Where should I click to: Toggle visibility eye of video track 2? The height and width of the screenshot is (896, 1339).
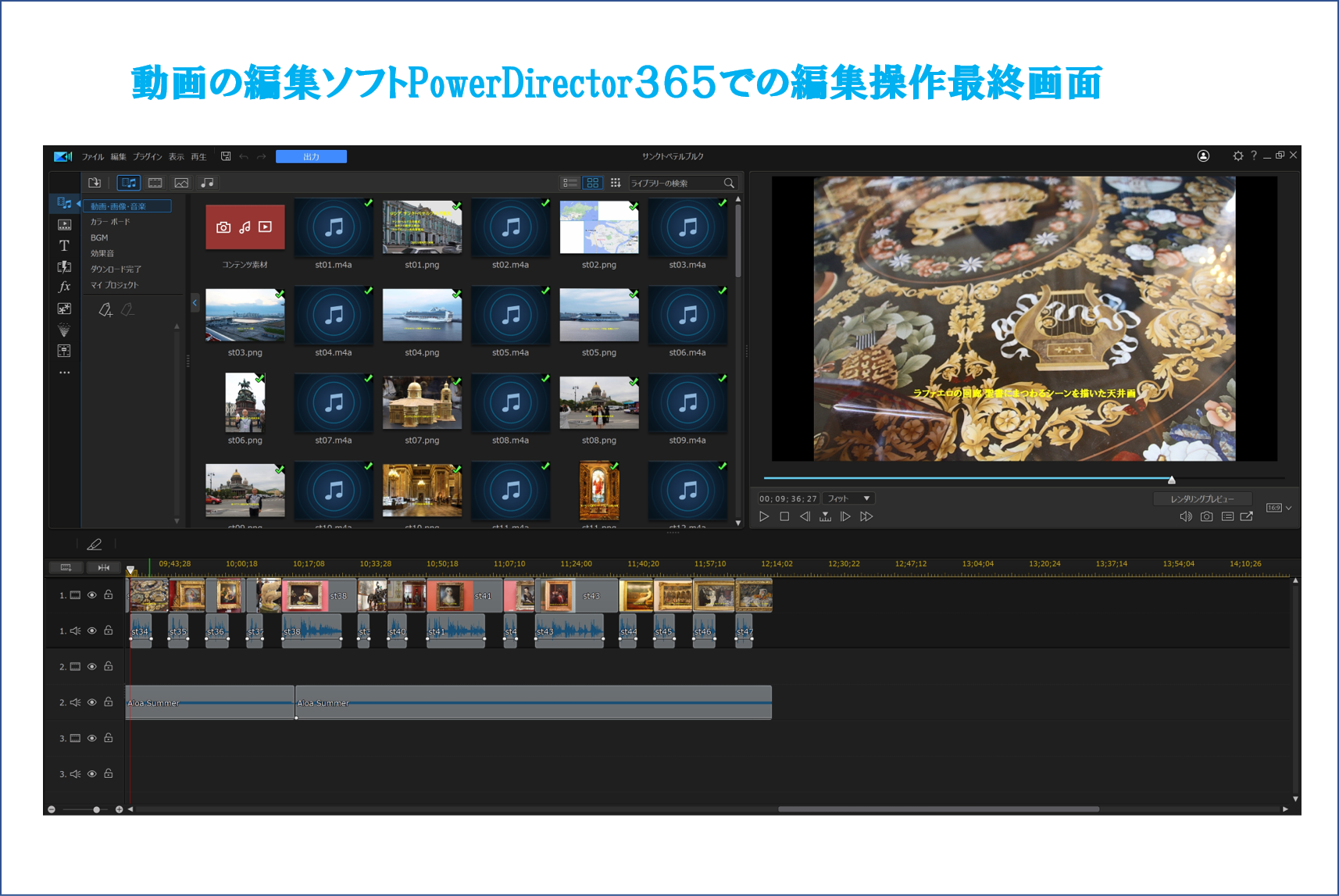pyautogui.click(x=92, y=666)
